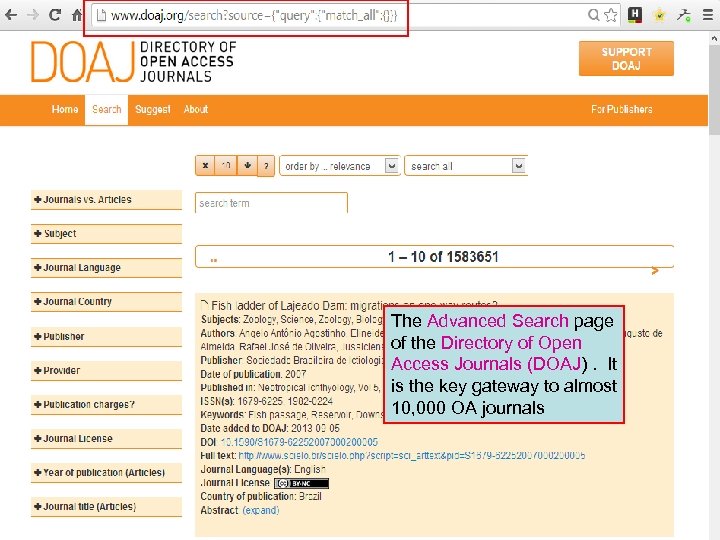Viewport: 720px width, 540px height.
Task: Click the yellow star extension icon
Action: [659, 15]
